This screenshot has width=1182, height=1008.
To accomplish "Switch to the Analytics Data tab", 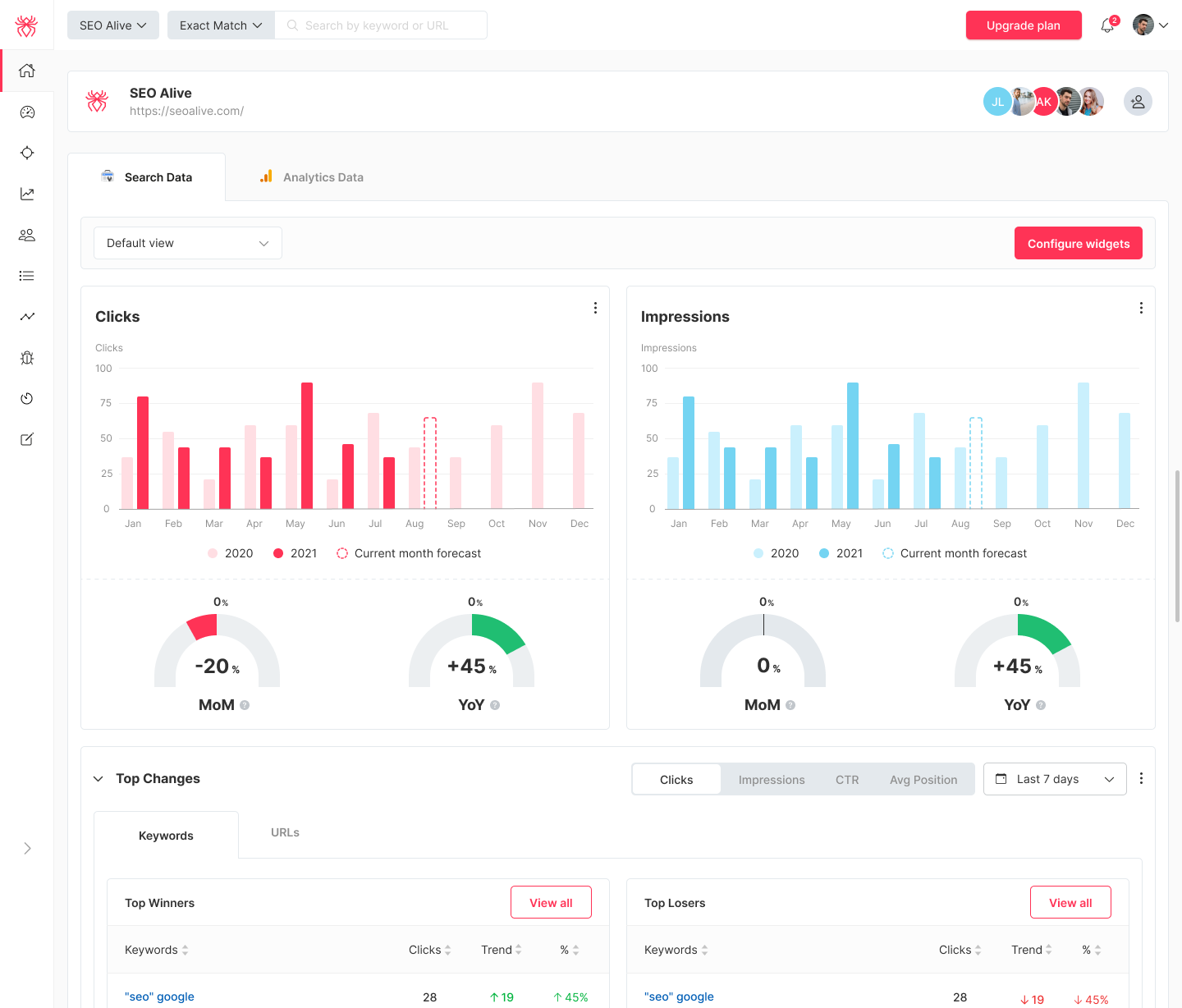I will click(311, 177).
